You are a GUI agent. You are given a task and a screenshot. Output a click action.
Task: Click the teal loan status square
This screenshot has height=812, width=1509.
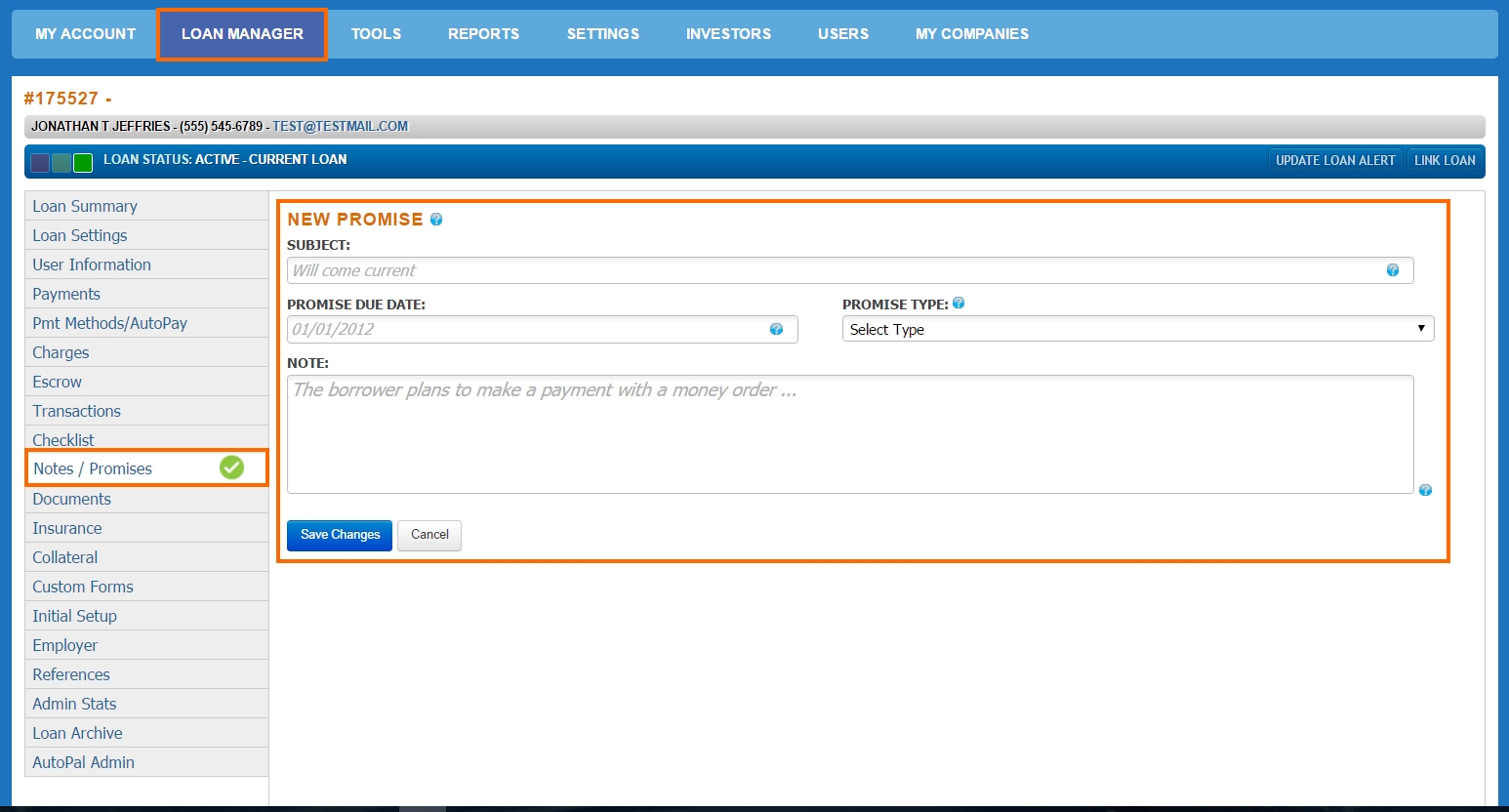click(61, 163)
